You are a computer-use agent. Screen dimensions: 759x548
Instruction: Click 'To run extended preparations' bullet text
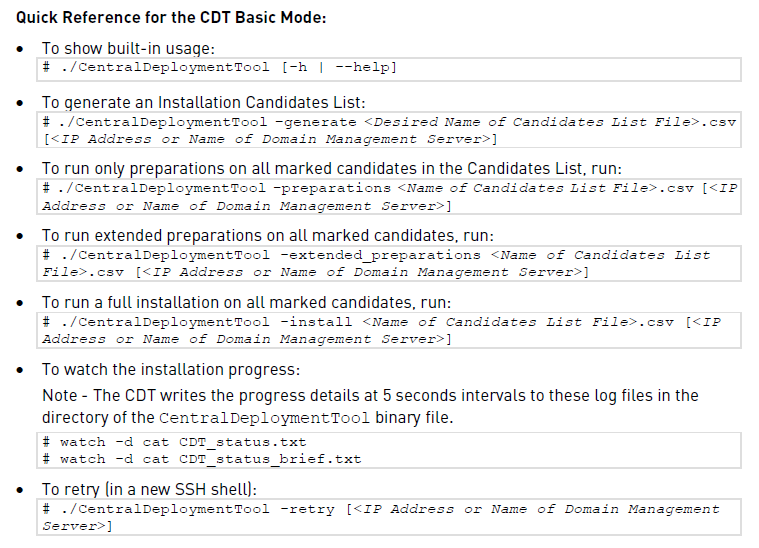pyautogui.click(x=268, y=236)
